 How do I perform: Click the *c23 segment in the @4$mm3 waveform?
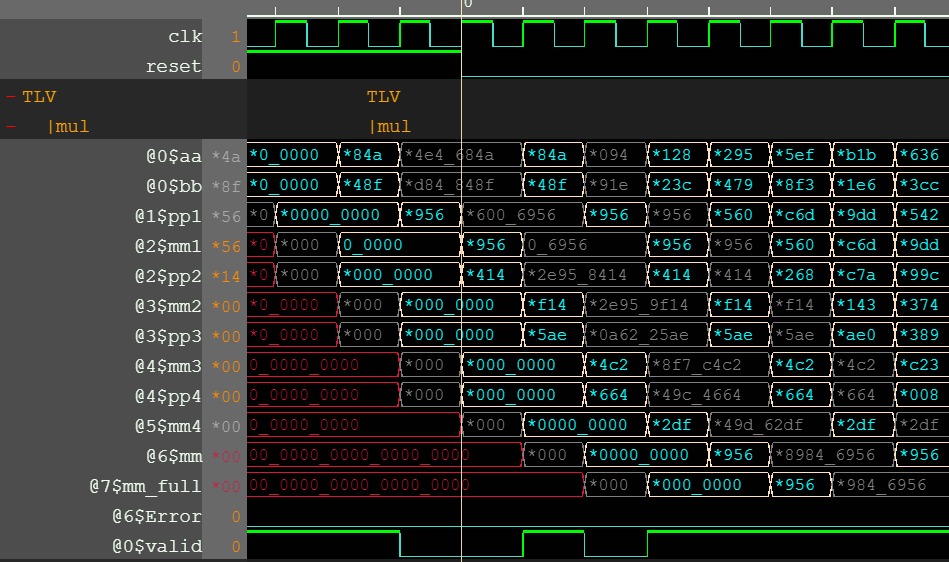coord(922,365)
